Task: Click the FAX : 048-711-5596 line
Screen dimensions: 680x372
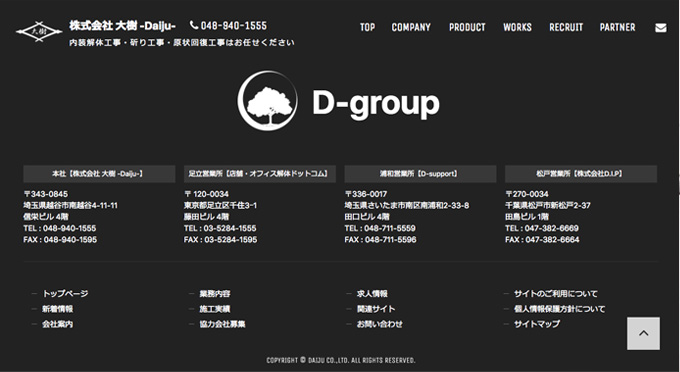Action: 380,239
